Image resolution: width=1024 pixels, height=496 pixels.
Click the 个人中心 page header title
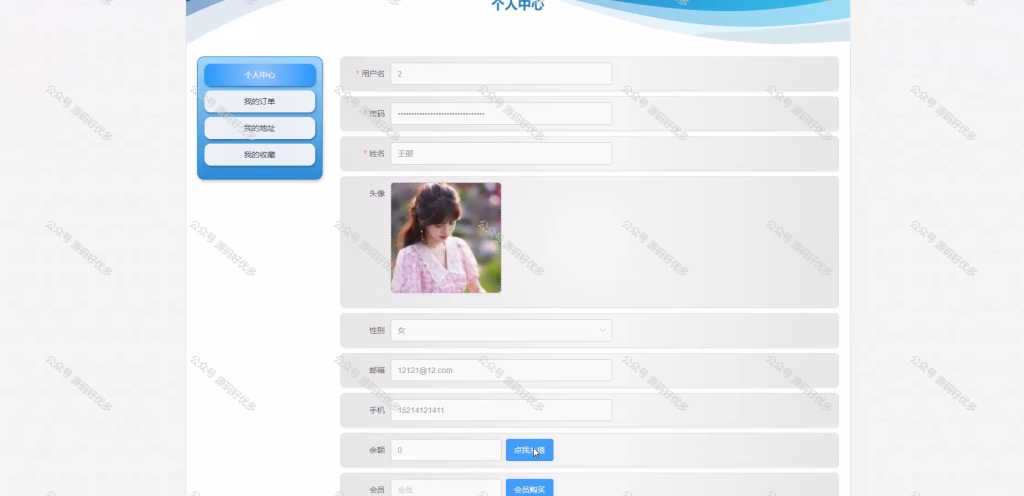tap(517, 5)
